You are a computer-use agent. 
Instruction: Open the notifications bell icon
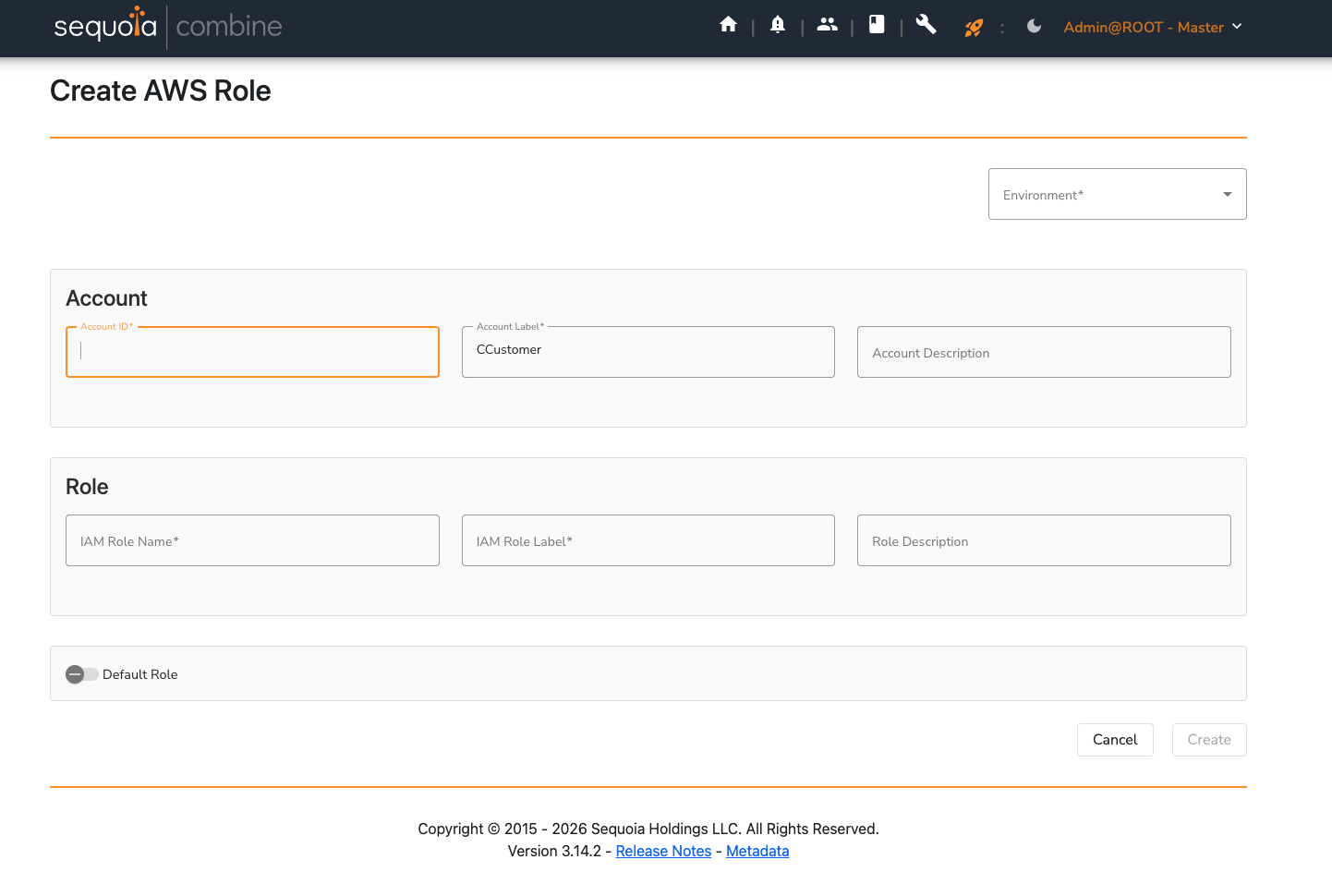coord(778,25)
